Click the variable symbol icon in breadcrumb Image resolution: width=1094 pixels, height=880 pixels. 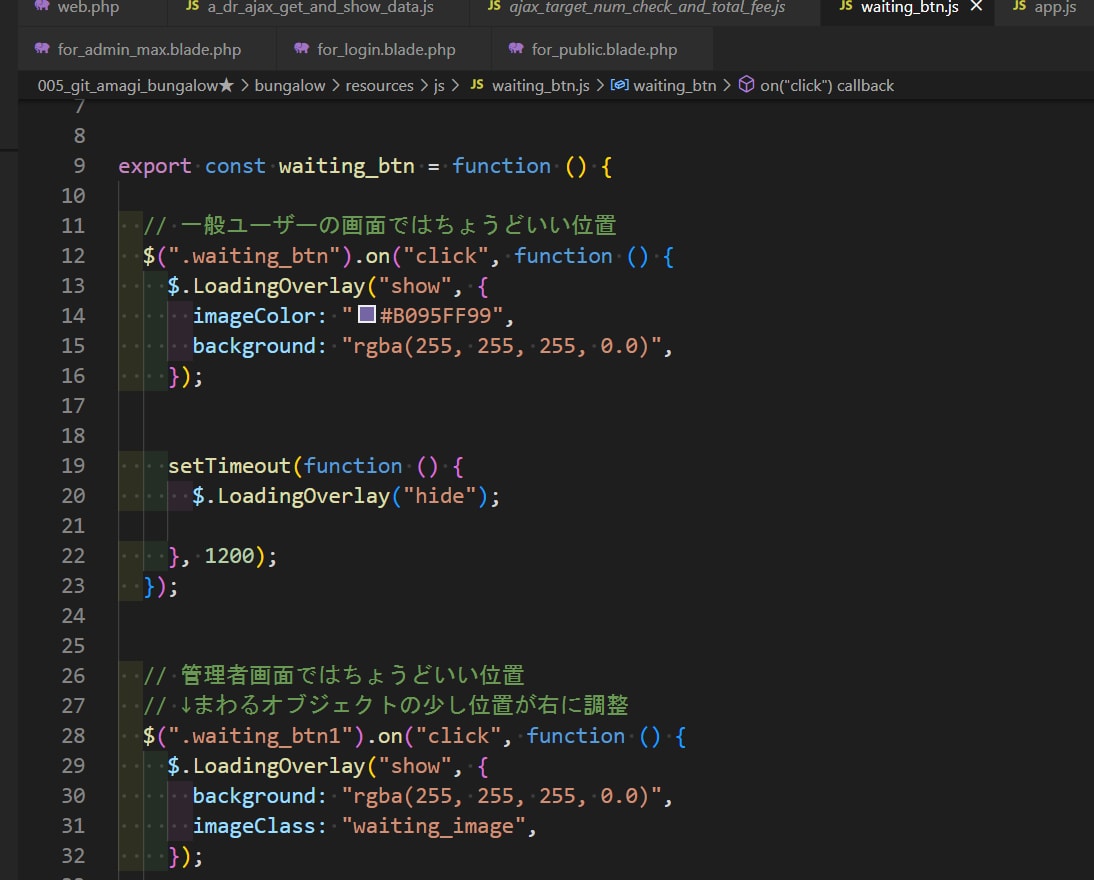(x=620, y=85)
